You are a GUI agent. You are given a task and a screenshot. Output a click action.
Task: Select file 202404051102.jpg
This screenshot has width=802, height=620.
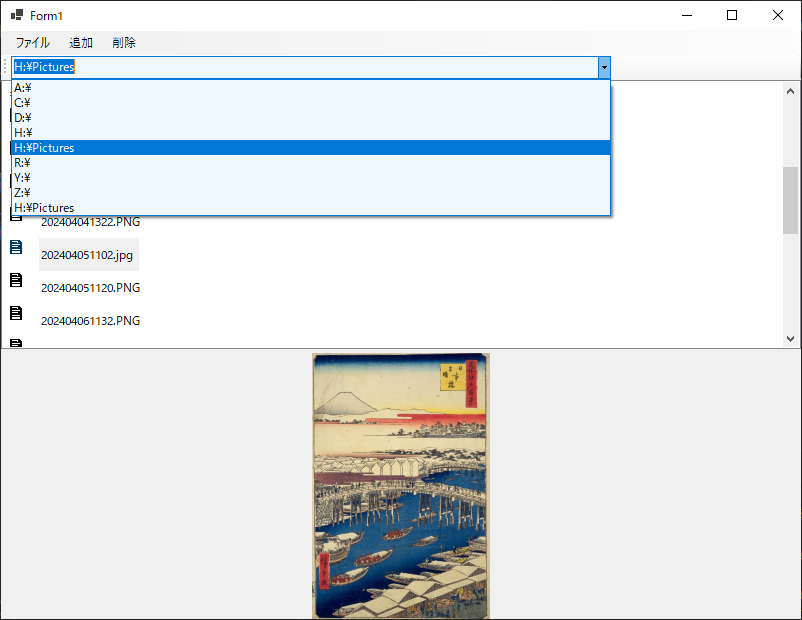click(88, 255)
